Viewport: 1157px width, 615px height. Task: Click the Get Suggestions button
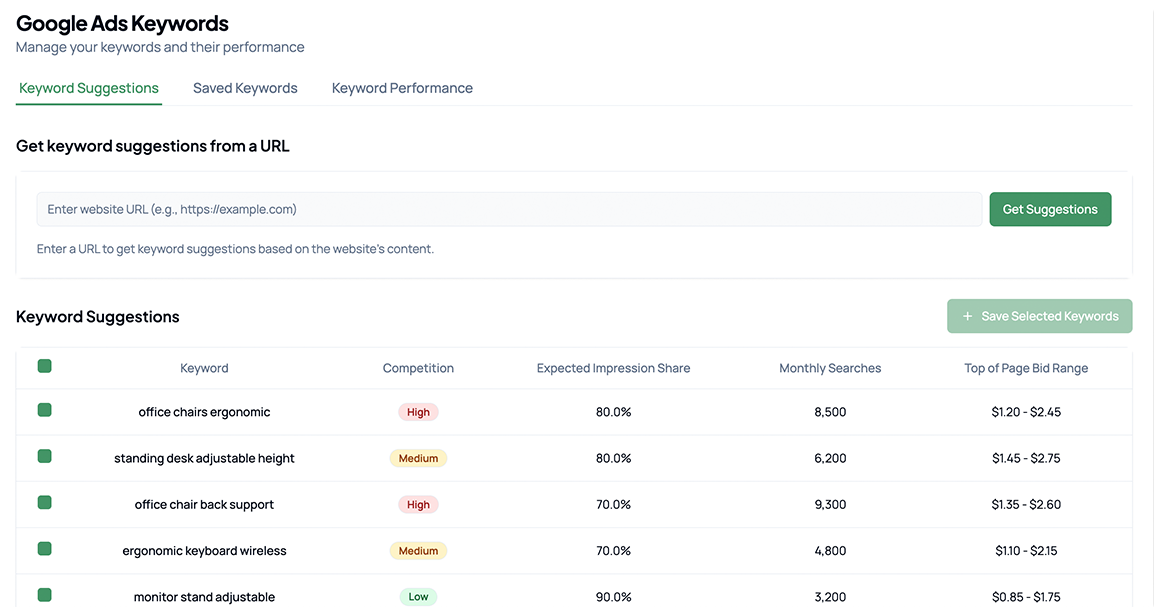point(1050,210)
